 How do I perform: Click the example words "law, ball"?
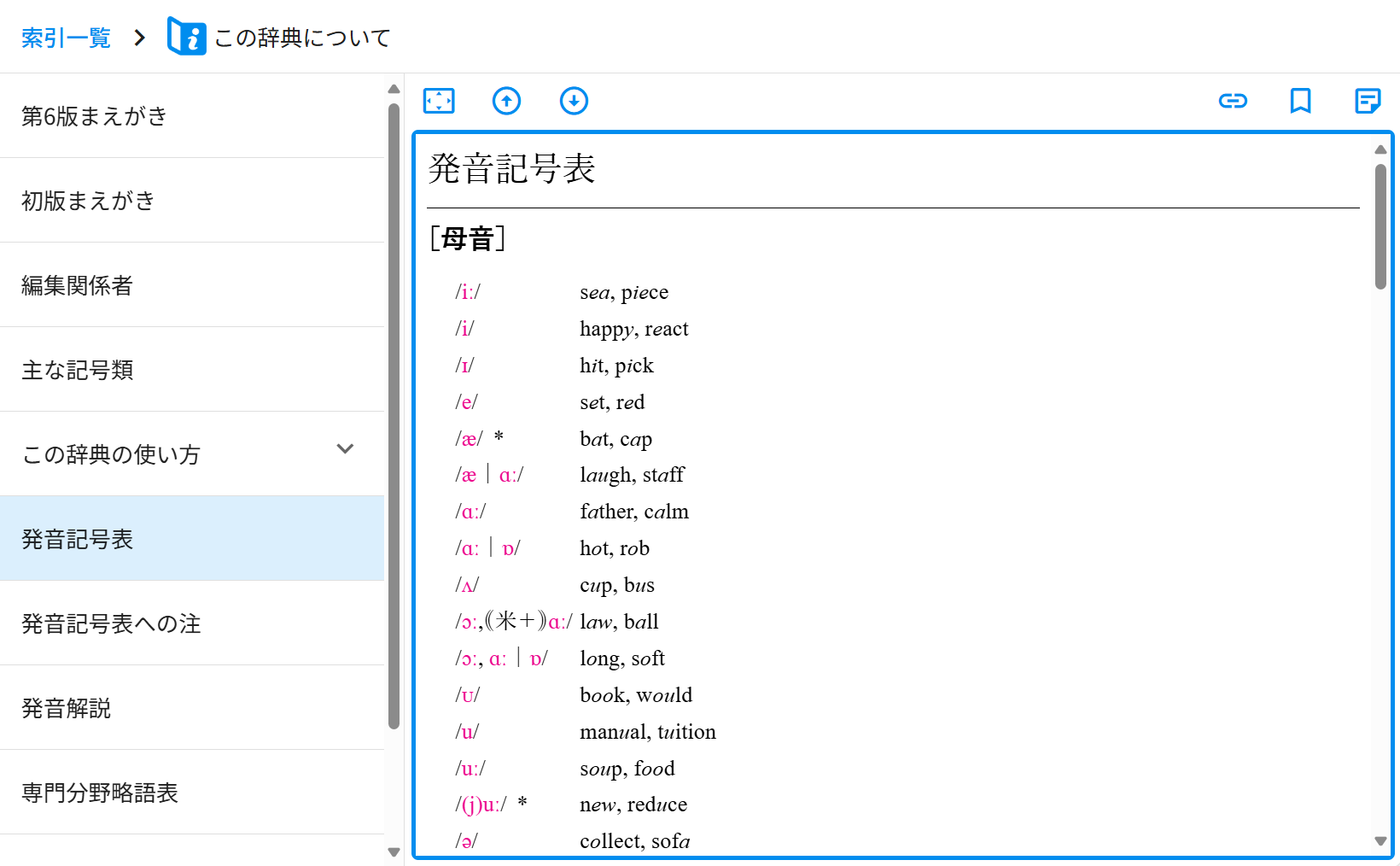619,622
